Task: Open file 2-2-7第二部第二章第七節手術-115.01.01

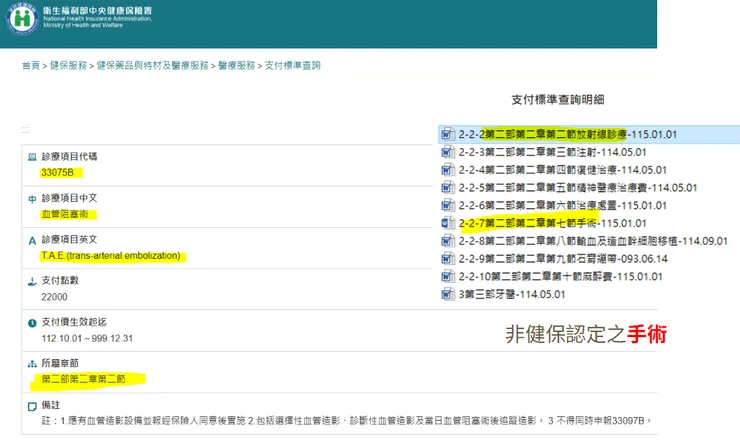Action: click(553, 223)
